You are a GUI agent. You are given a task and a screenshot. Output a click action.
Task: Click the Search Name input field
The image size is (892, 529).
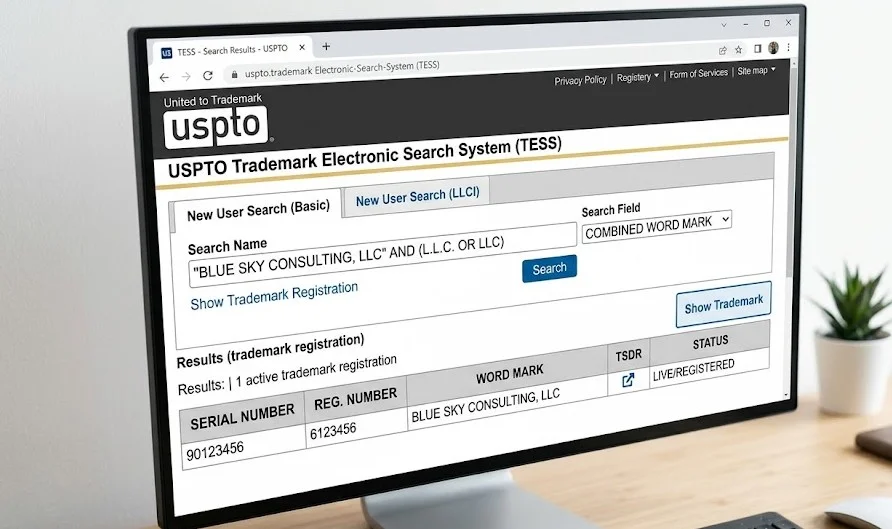tap(382, 255)
